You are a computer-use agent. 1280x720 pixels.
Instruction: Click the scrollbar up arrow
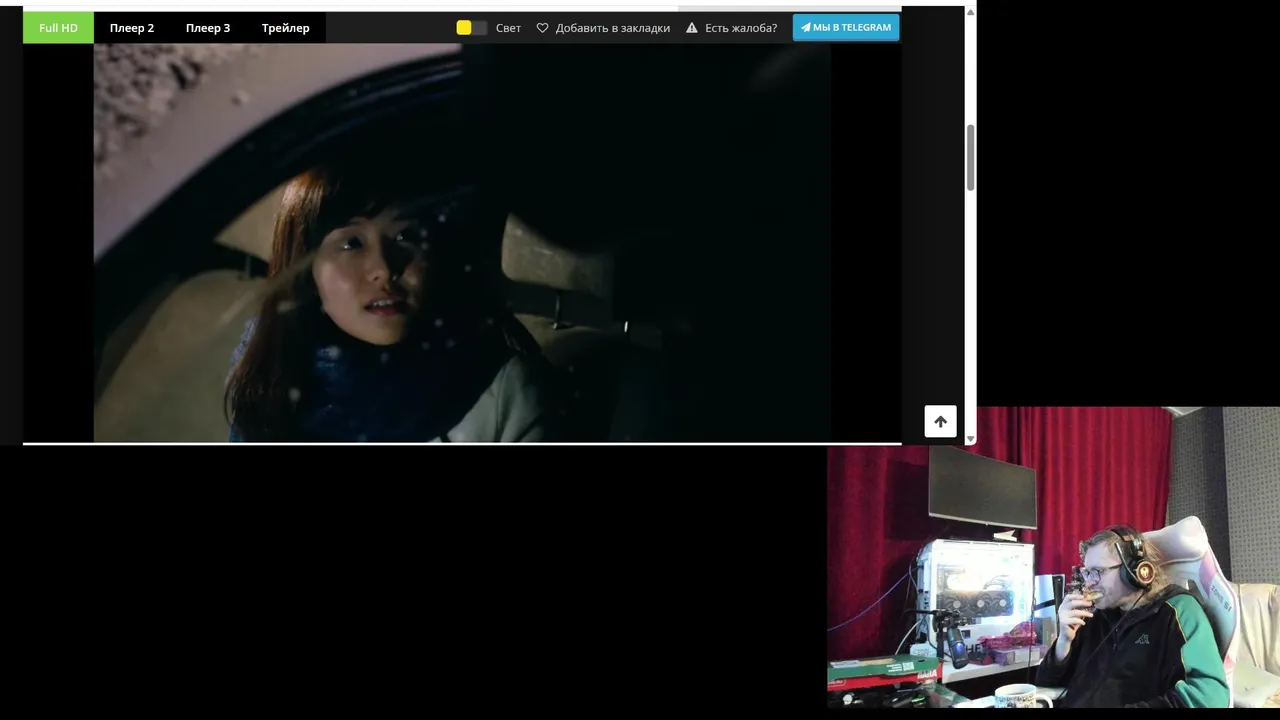click(970, 12)
